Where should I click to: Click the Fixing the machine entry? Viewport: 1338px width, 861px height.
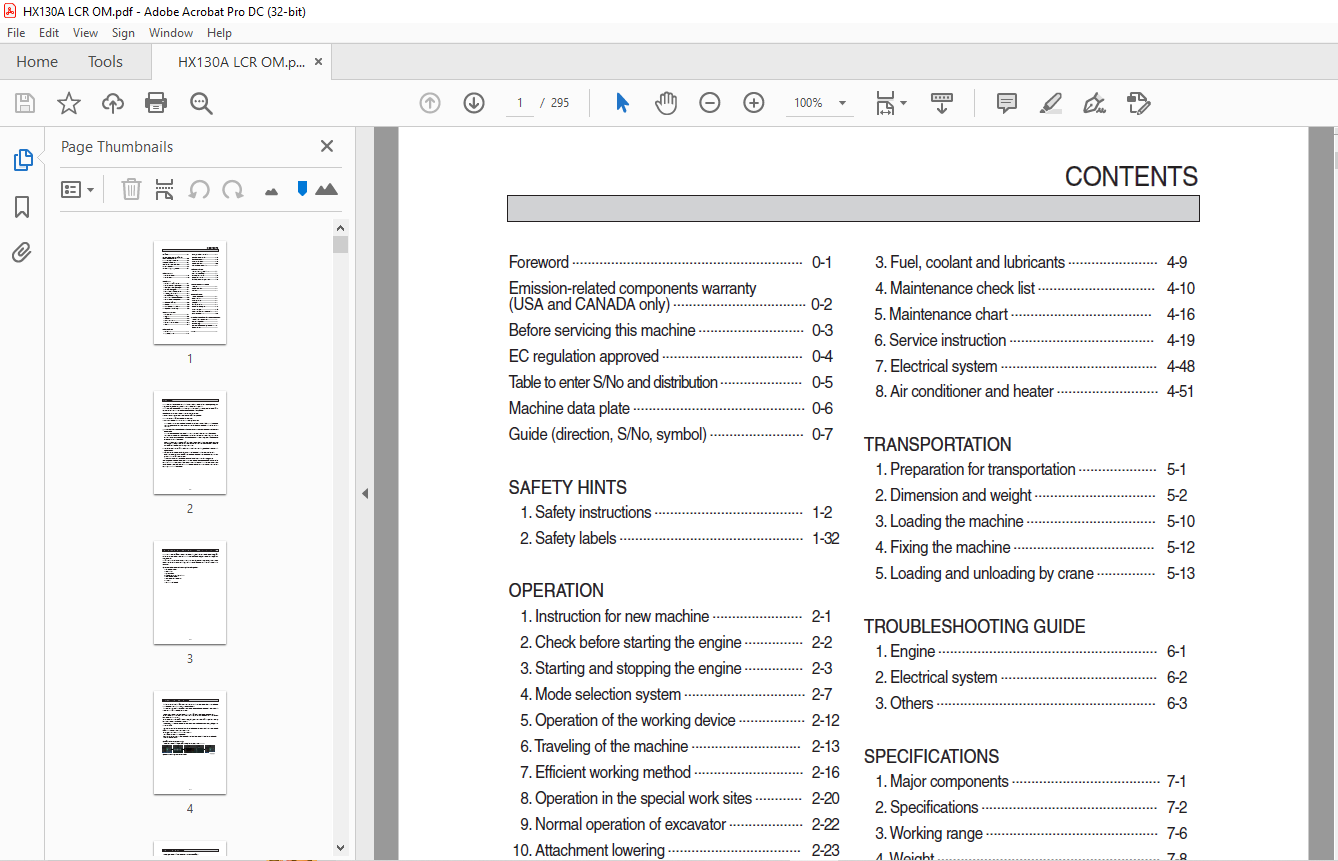click(x=1034, y=547)
